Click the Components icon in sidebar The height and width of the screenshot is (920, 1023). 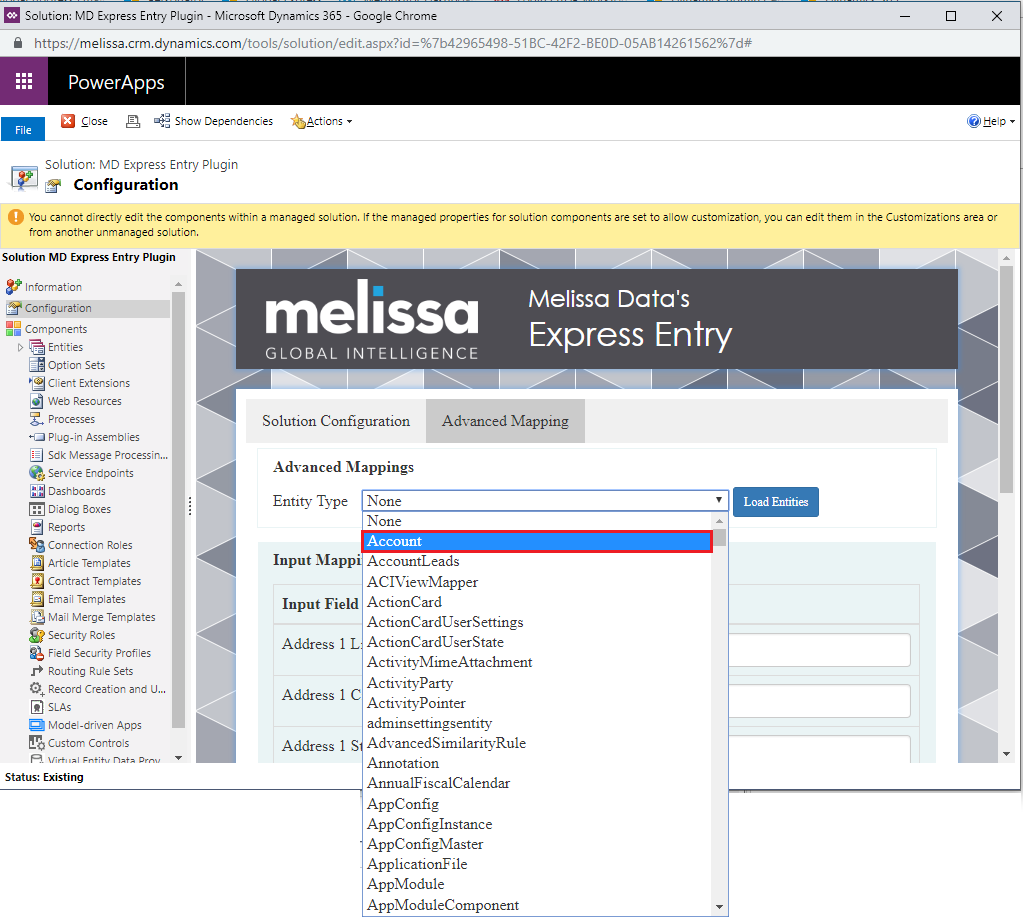14,329
